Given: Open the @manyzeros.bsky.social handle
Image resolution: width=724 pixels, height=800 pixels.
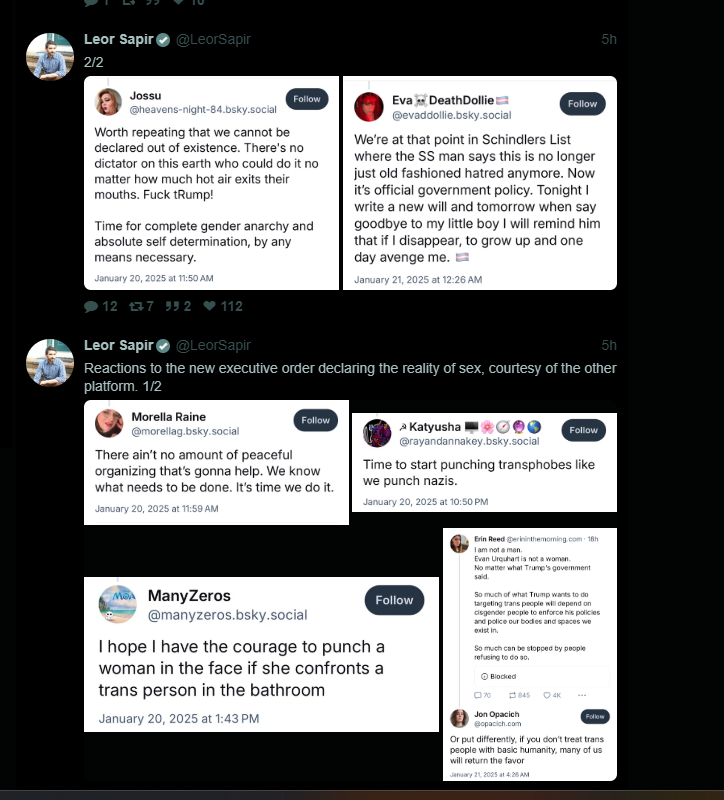Looking at the screenshot, I should coord(228,615).
